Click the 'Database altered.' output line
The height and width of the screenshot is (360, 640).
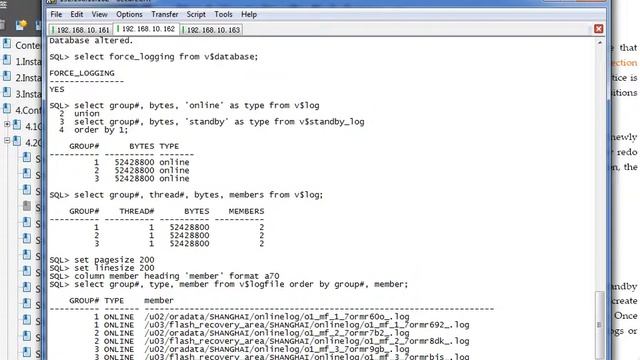[x=91, y=40]
